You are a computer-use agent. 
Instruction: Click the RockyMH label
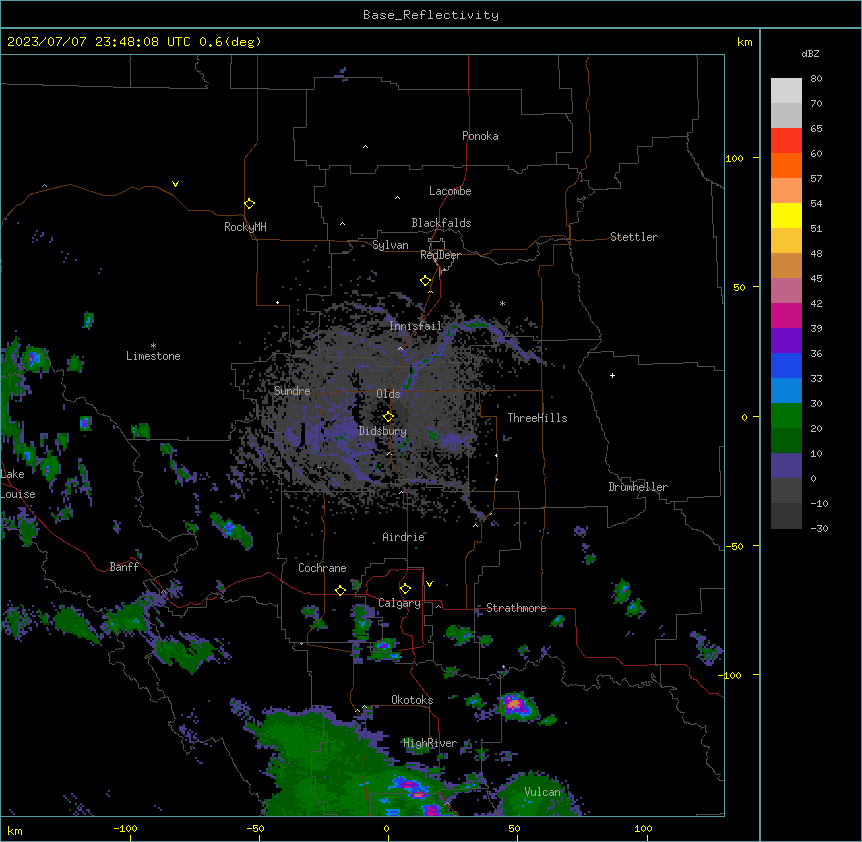245,227
